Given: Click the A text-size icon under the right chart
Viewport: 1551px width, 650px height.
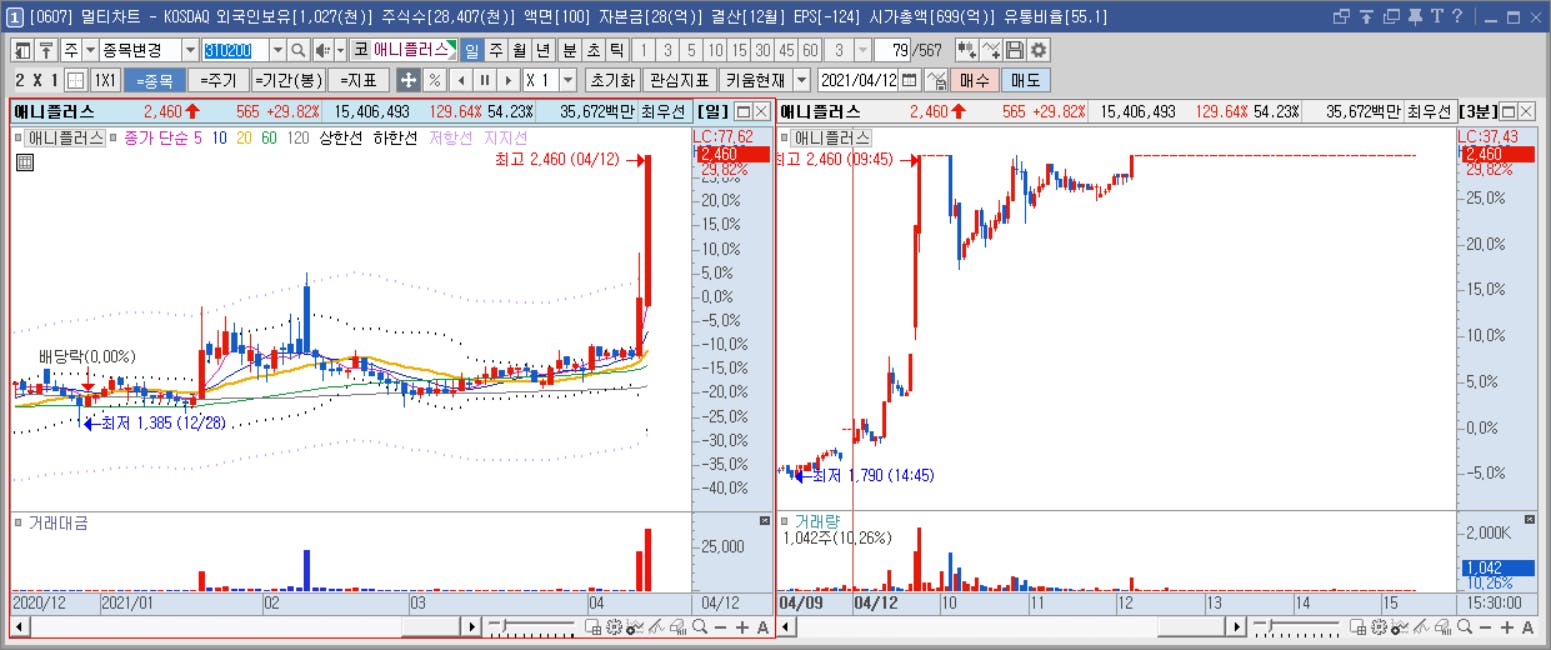Looking at the screenshot, I should 1528,627.
